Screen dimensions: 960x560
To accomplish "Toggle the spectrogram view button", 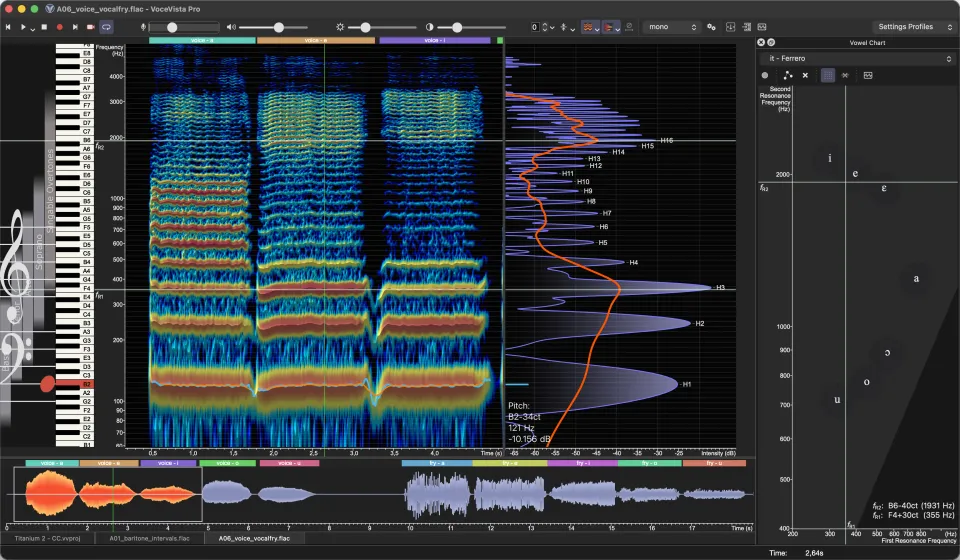I will [587, 27].
